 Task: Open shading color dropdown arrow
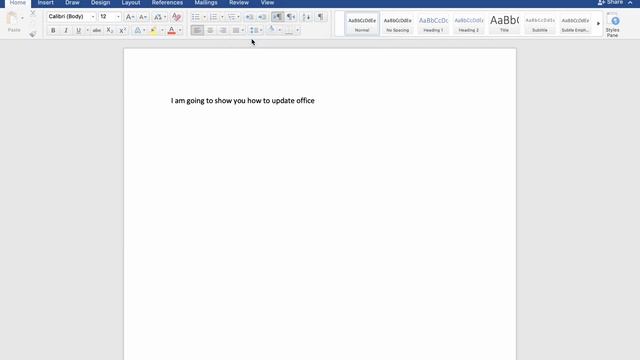pyautogui.click(x=280, y=30)
